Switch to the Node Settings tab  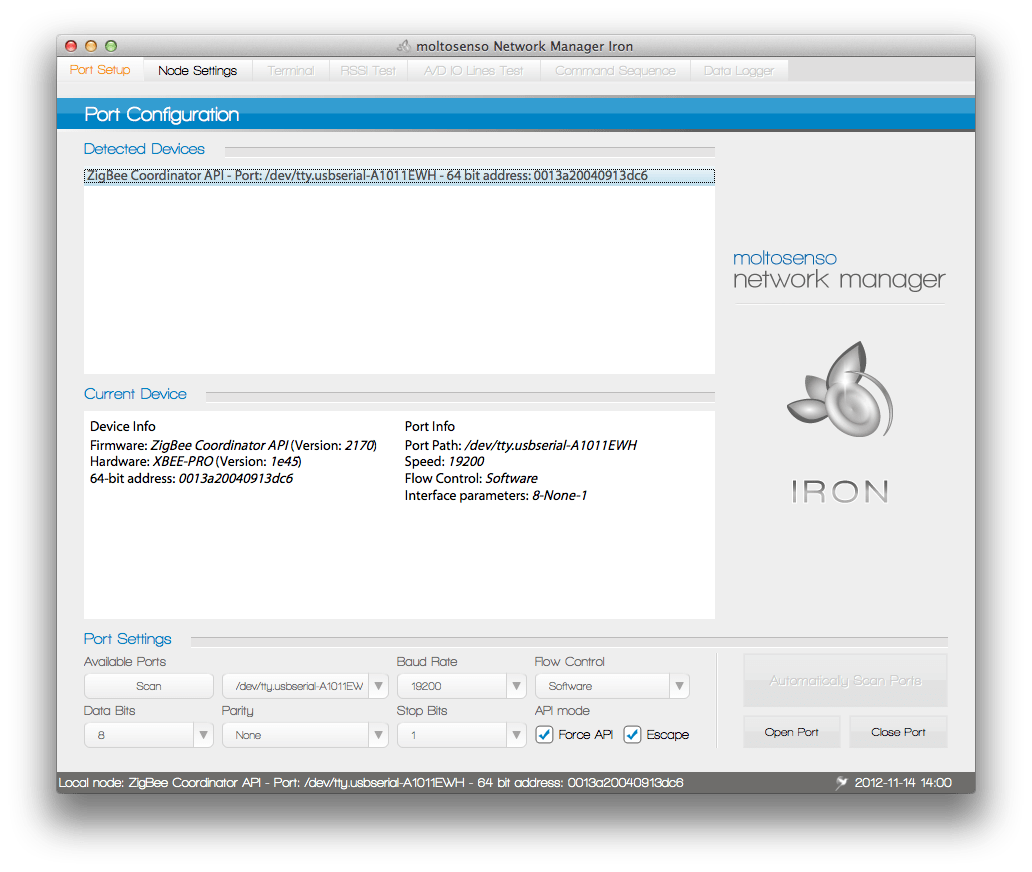tap(197, 70)
